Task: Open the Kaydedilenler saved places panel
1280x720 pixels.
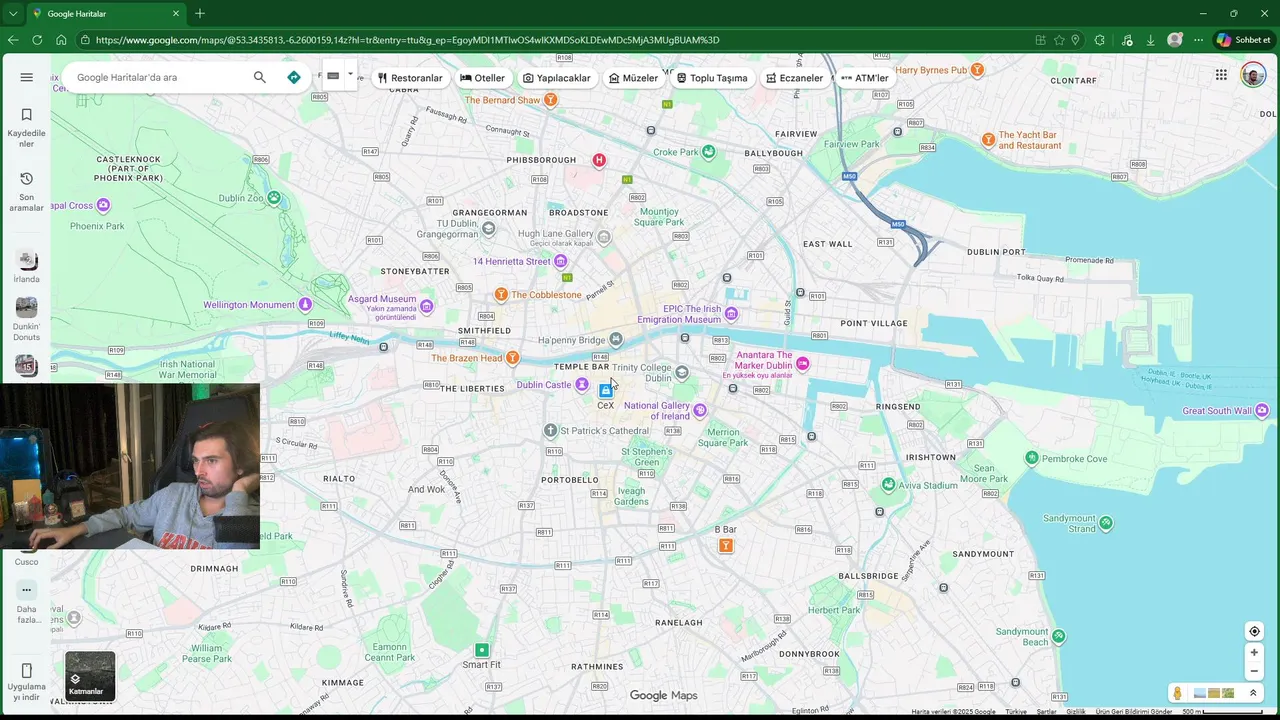Action: [x=27, y=127]
